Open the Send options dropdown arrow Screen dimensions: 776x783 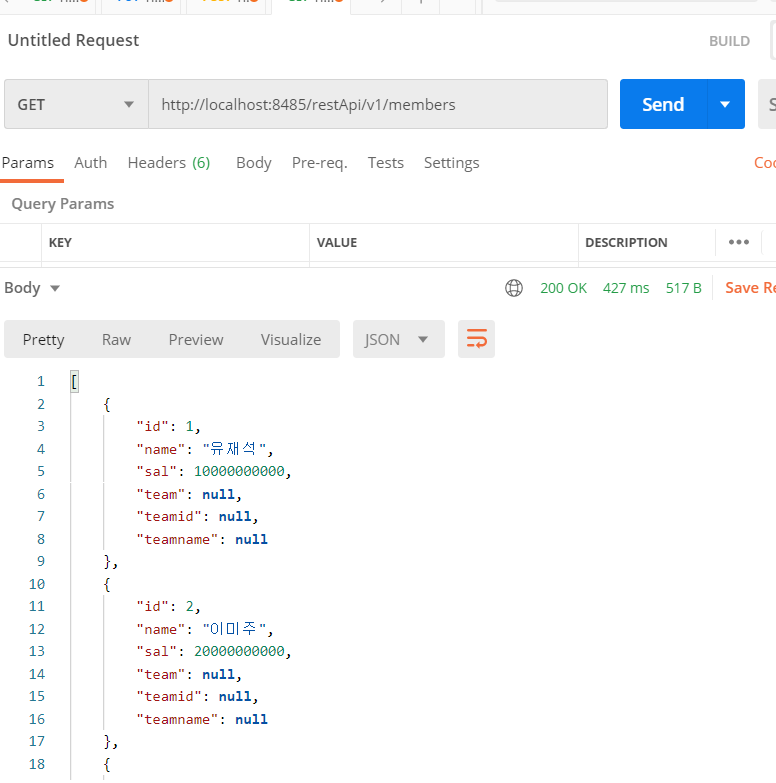tap(726, 104)
